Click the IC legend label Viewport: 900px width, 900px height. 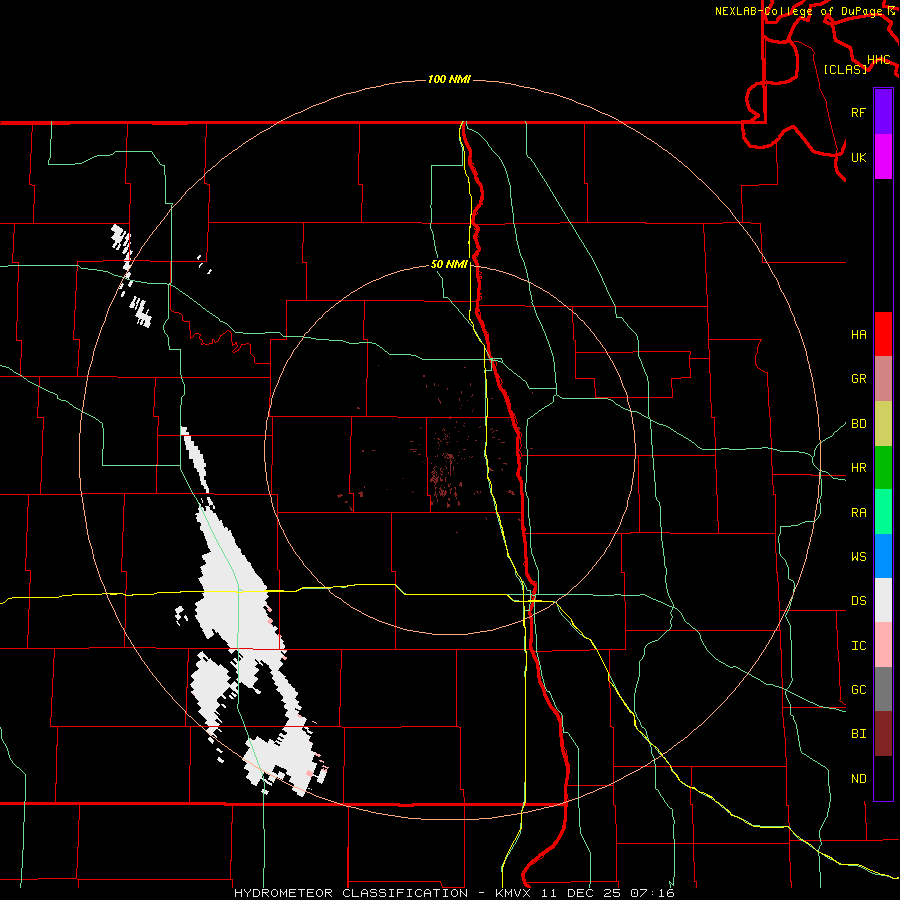[858, 646]
